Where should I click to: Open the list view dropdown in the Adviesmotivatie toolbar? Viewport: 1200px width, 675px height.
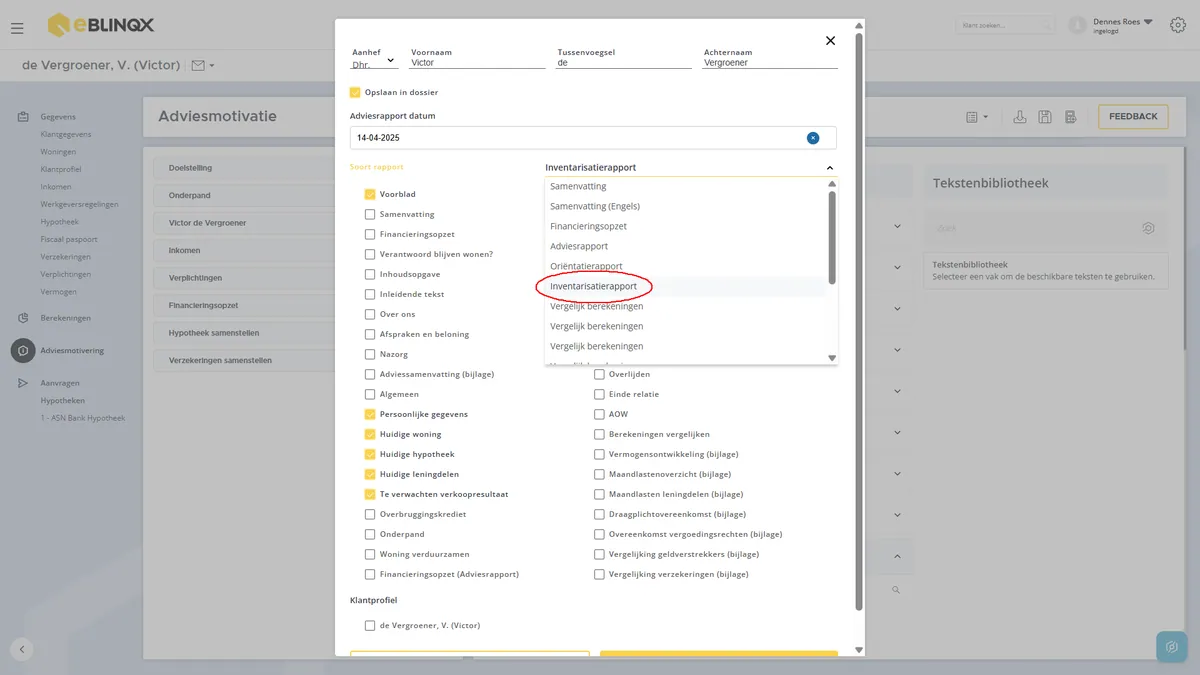[977, 117]
